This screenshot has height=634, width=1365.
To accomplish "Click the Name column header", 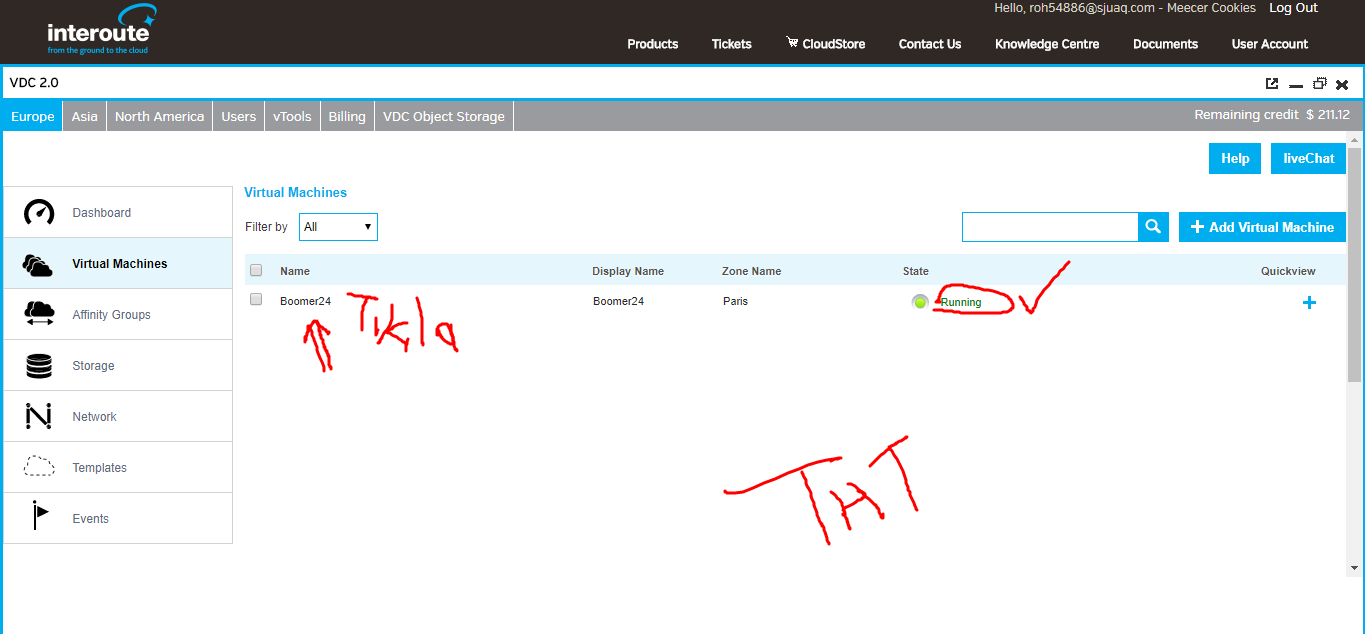I will tap(295, 271).
